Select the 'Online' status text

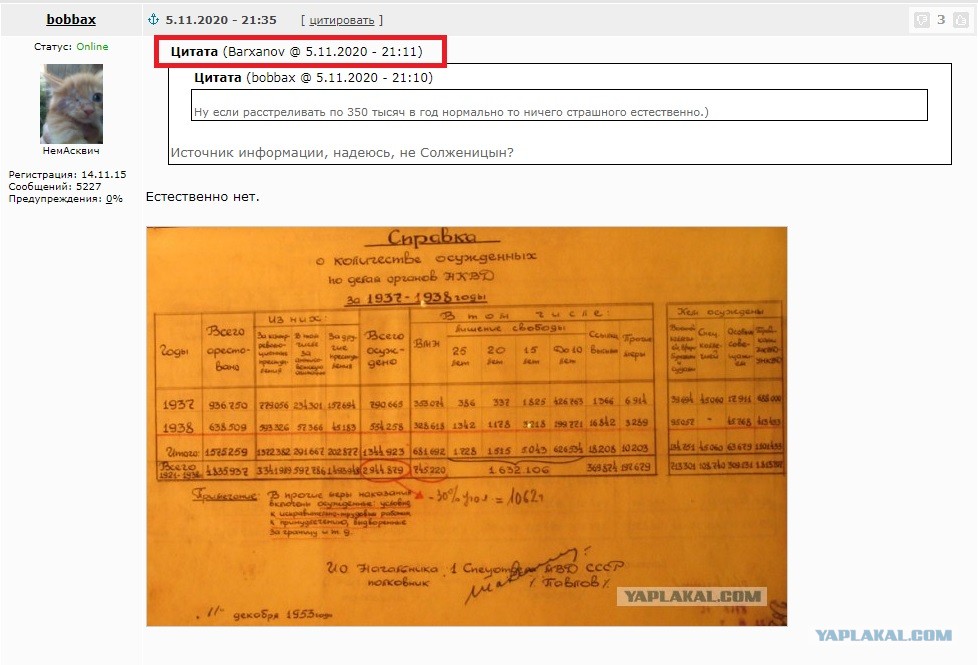coord(92,47)
